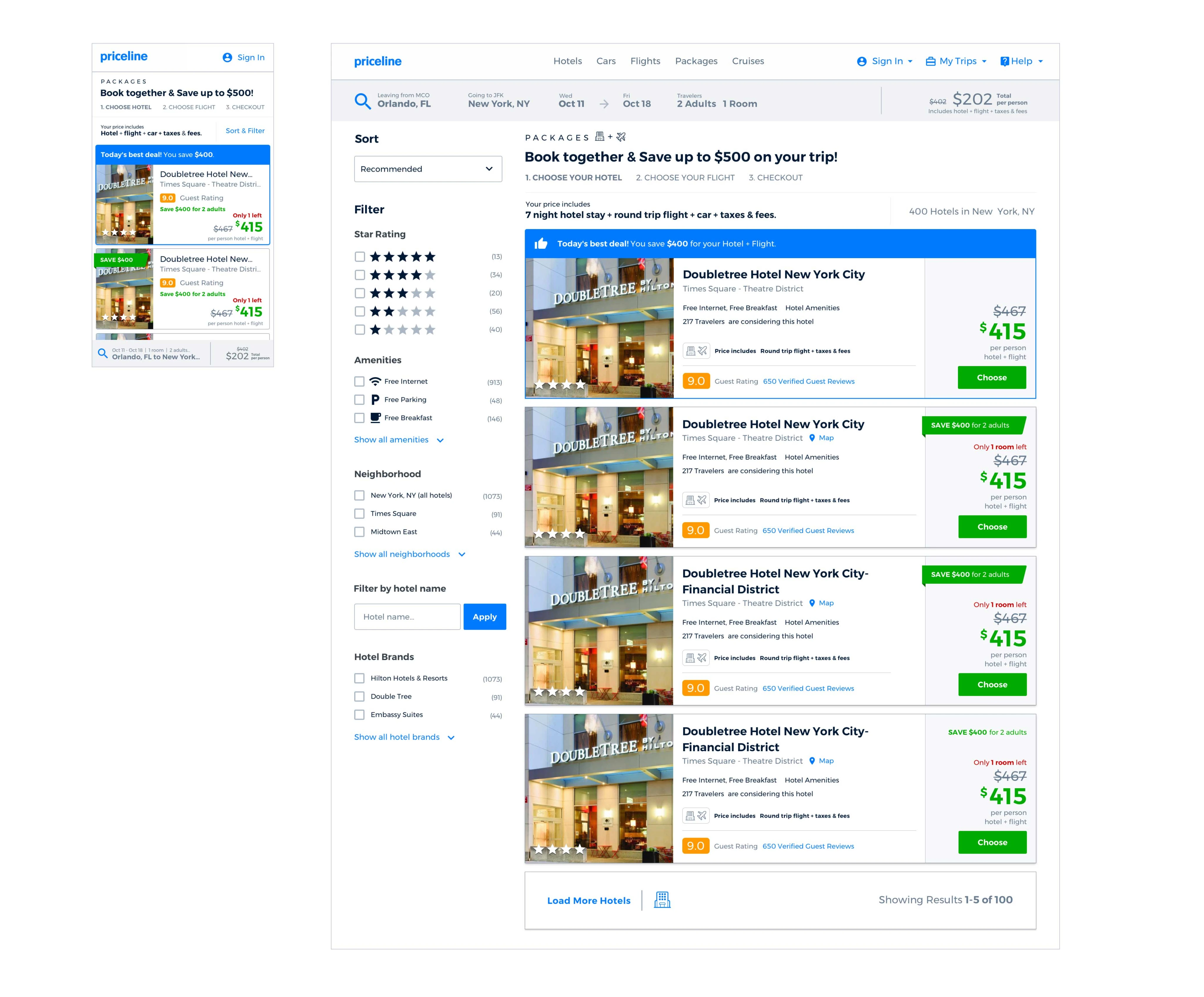Open the Help dropdown menu
Screen dimensions: 1204x997
click(1022, 61)
